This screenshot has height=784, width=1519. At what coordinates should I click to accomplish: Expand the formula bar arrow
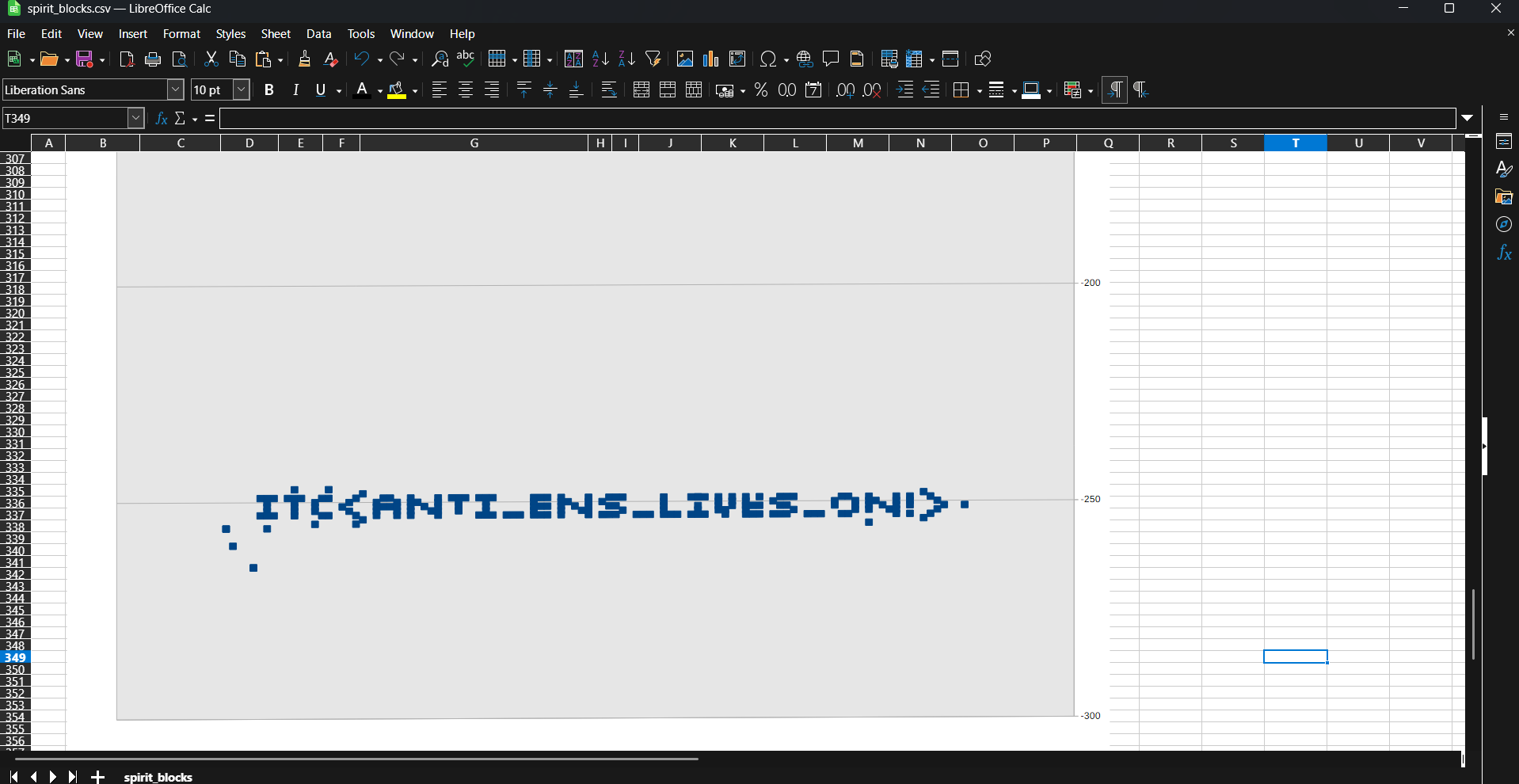1468,118
